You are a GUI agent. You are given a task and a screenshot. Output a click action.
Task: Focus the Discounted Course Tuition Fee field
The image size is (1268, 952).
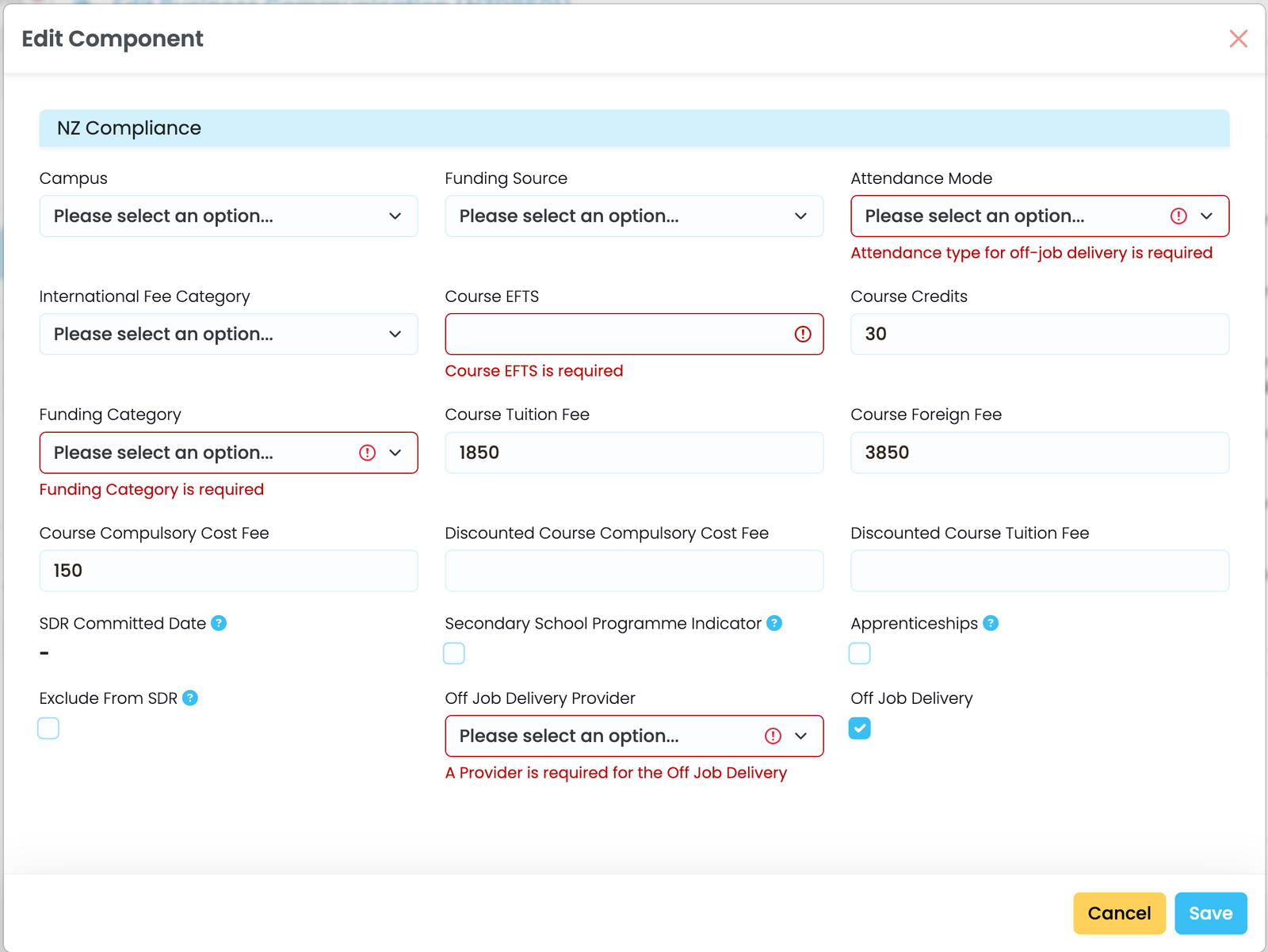pyautogui.click(x=1040, y=571)
